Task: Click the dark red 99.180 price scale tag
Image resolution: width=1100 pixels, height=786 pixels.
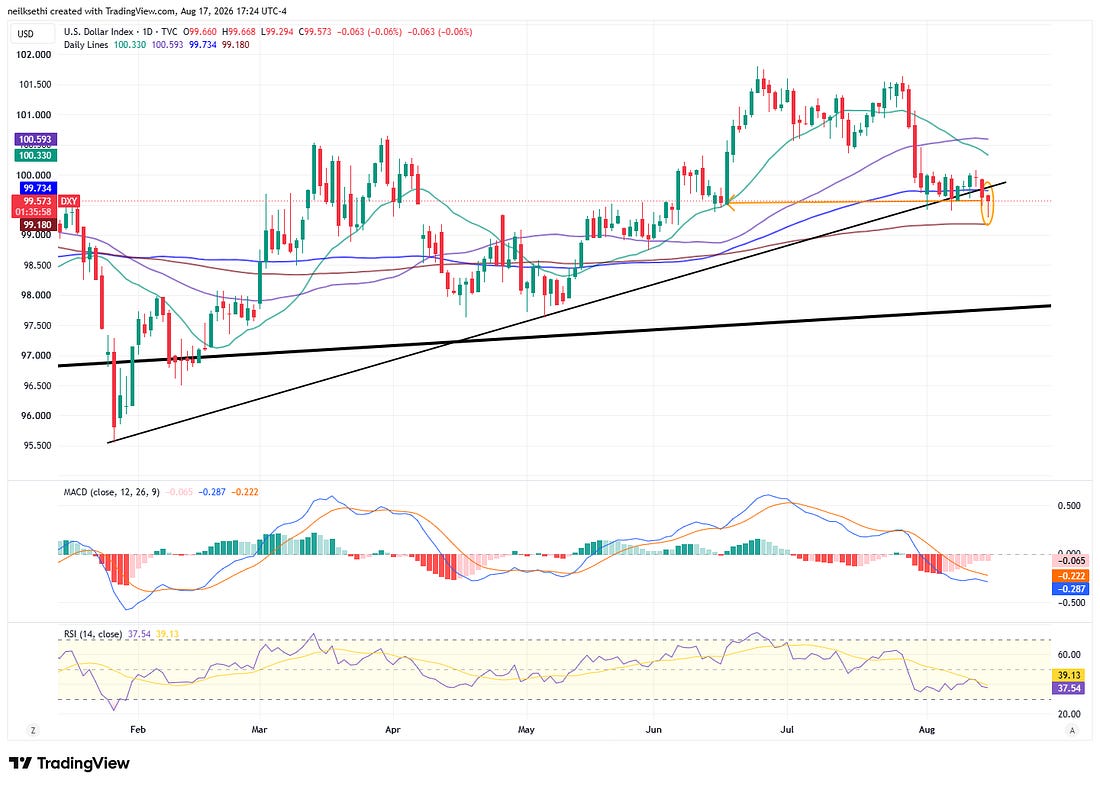Action: (35, 225)
